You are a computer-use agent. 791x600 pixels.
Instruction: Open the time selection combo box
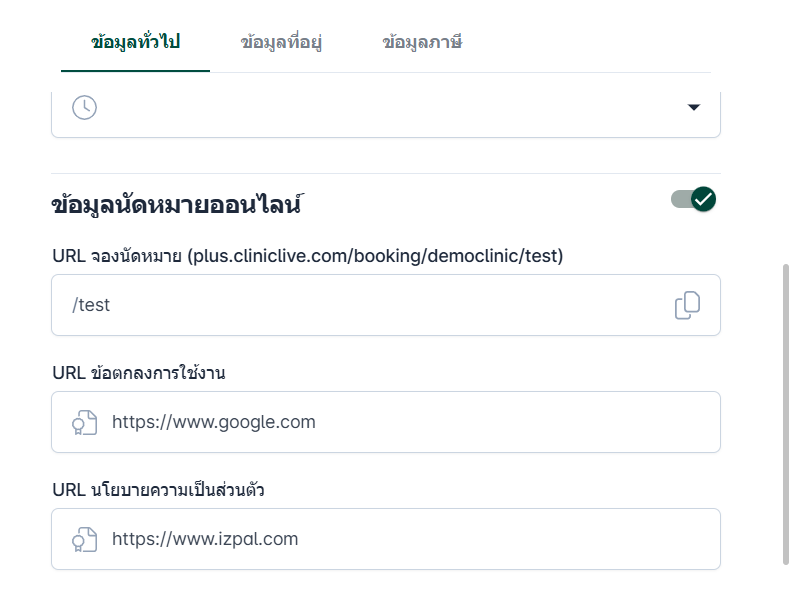(x=385, y=108)
